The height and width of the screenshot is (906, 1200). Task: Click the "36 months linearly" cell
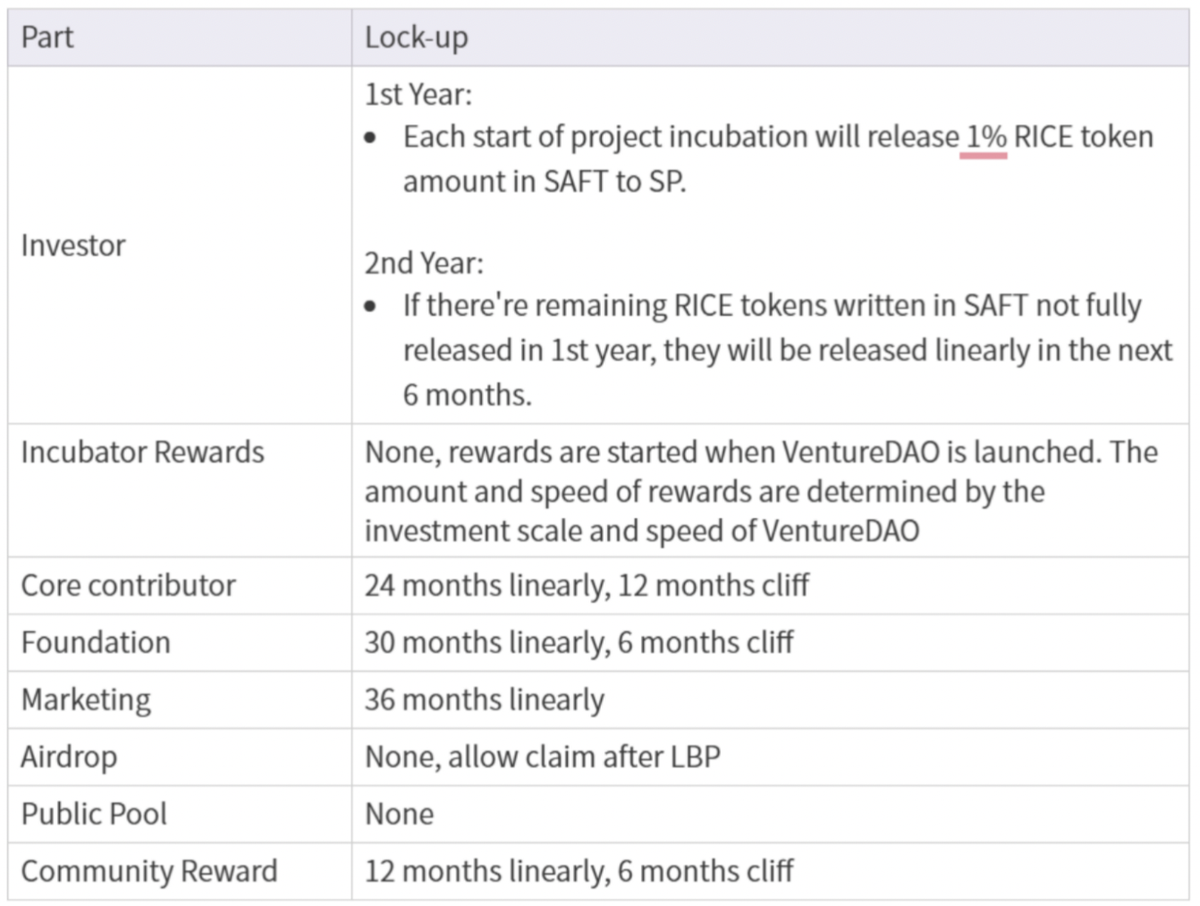pyautogui.click(x=484, y=699)
